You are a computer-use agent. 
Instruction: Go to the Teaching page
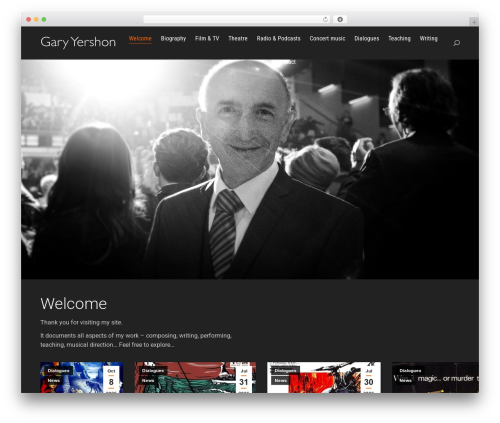[x=399, y=39]
